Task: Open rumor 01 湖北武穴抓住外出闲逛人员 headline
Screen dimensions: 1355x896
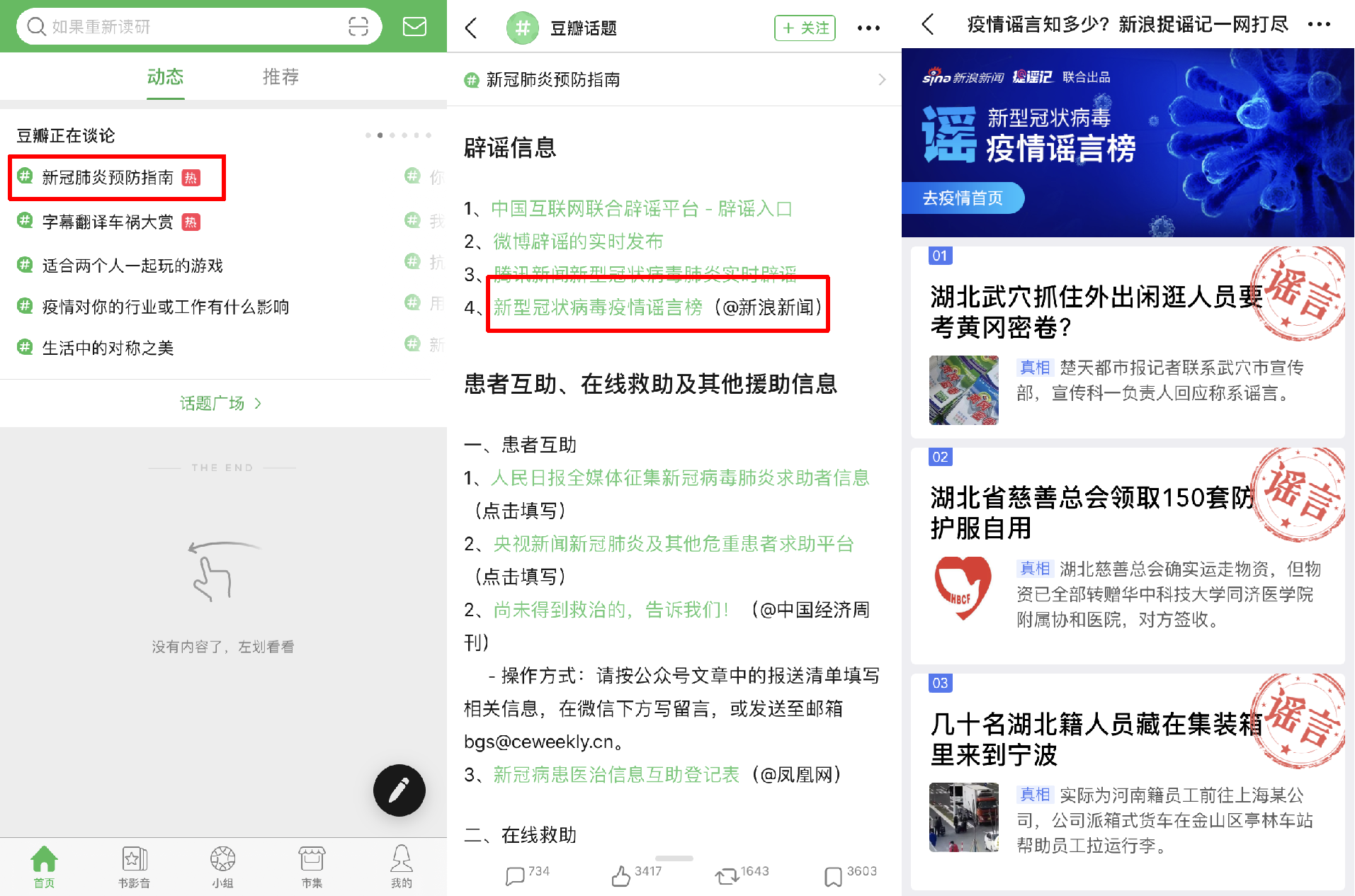Action: (1096, 312)
